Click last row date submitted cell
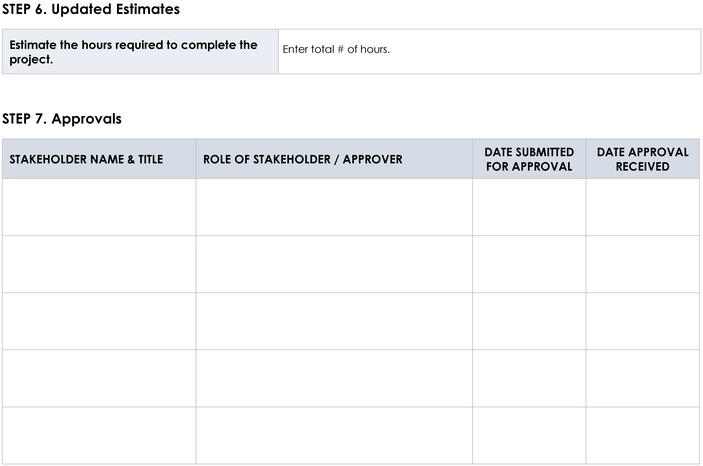703x466 pixels. pos(529,436)
